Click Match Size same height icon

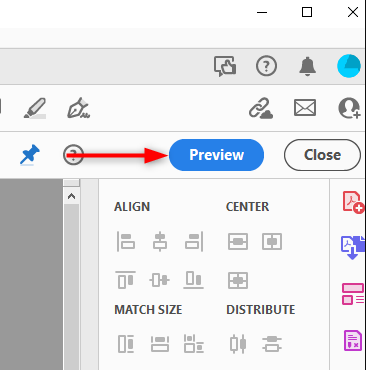[126, 344]
